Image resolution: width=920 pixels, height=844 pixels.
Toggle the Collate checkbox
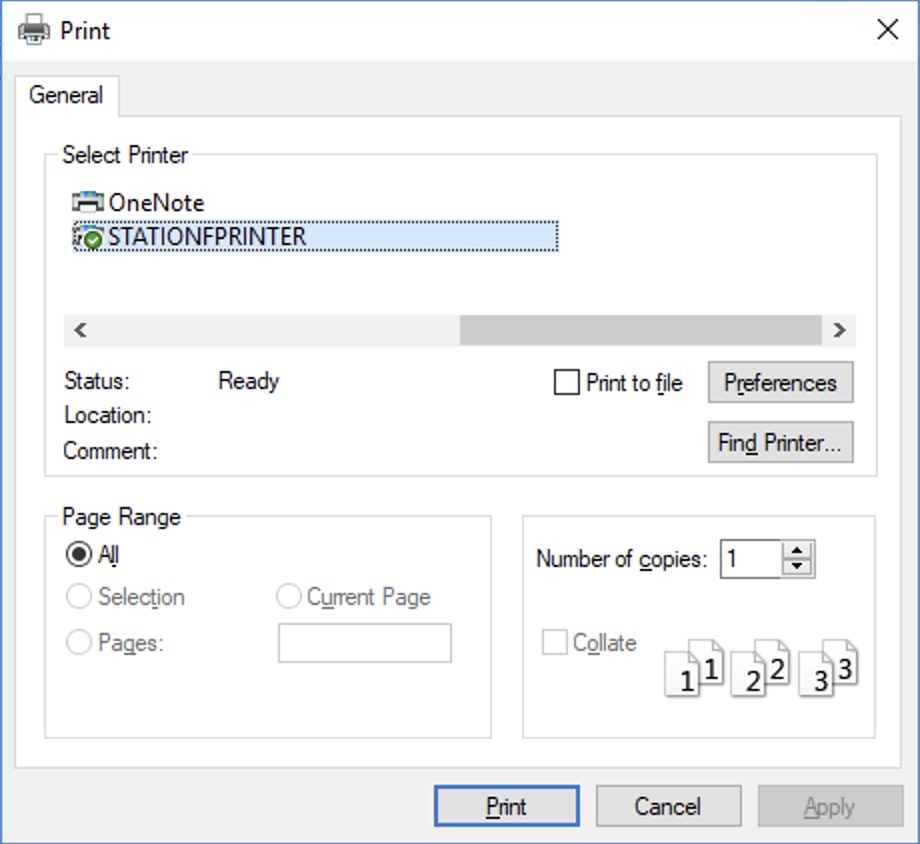[x=554, y=642]
